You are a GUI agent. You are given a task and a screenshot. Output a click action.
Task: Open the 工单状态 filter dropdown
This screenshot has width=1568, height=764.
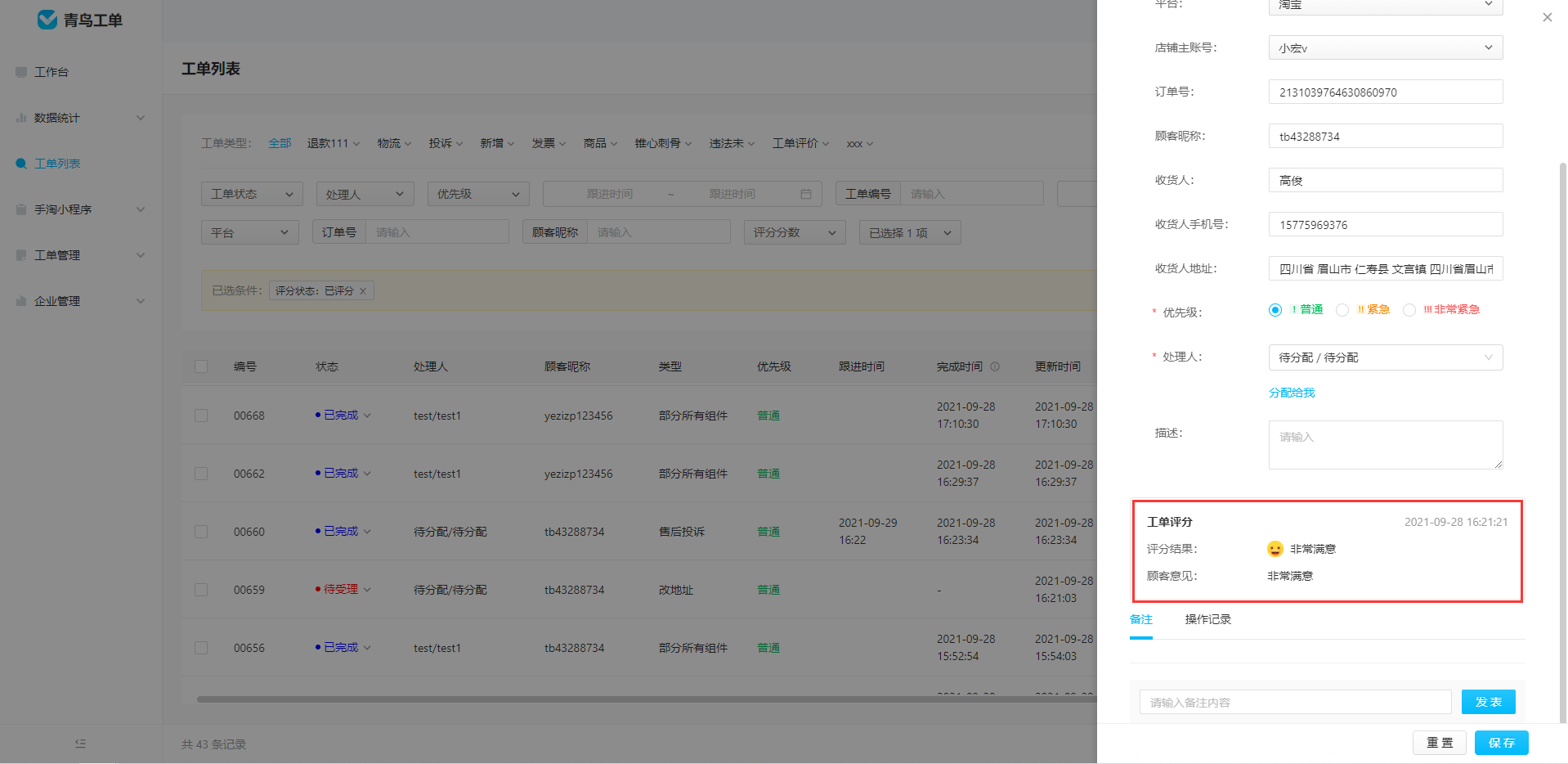(252, 194)
